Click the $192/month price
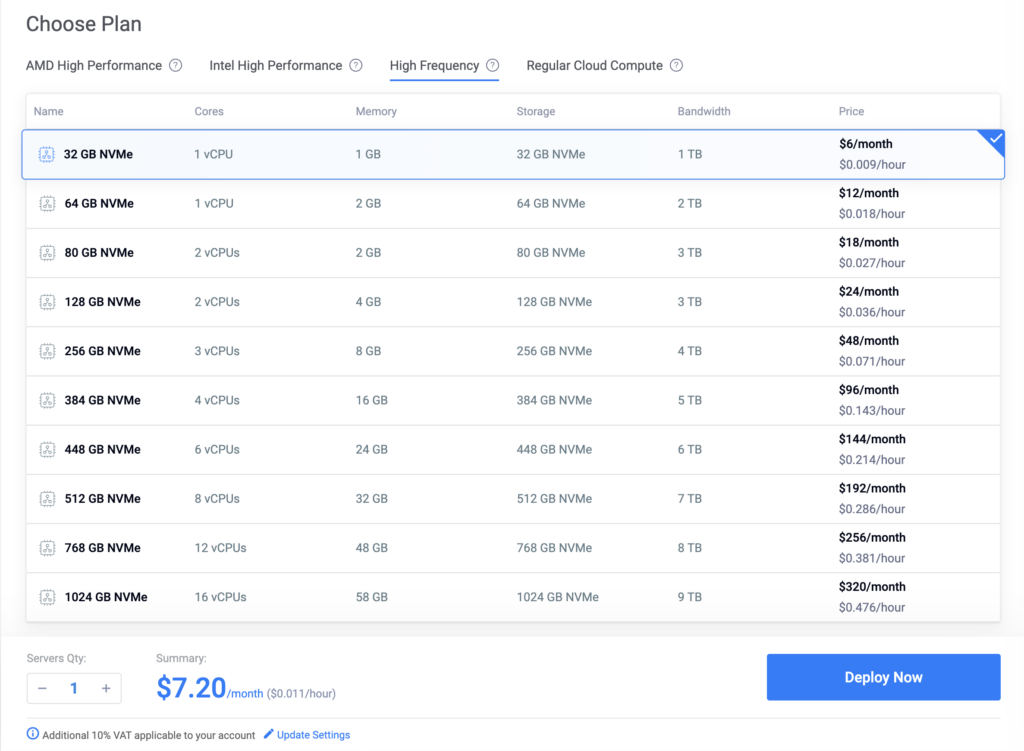 point(872,488)
